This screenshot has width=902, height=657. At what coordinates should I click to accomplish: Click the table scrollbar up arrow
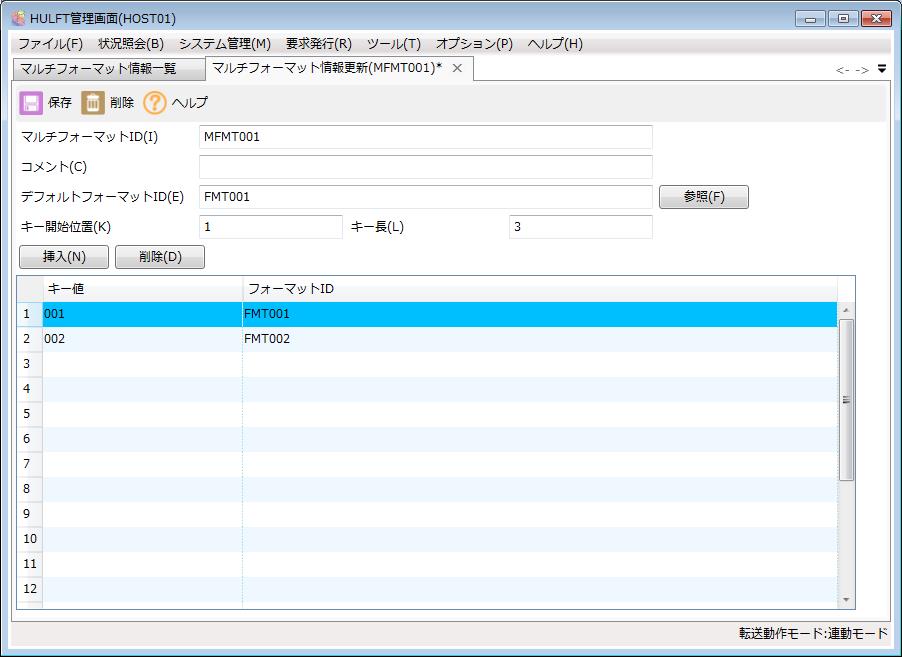pos(846,311)
